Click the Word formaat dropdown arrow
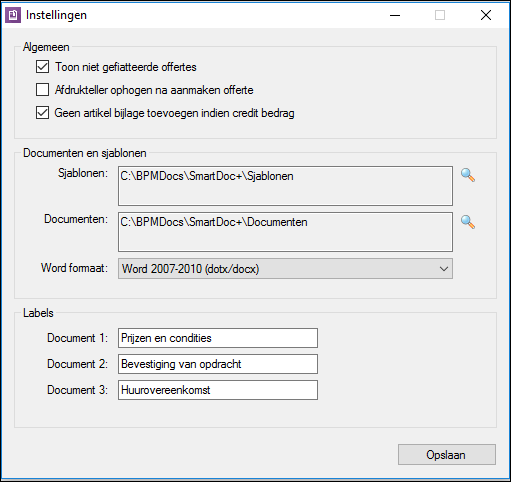This screenshot has height=482, width=511. tap(444, 269)
